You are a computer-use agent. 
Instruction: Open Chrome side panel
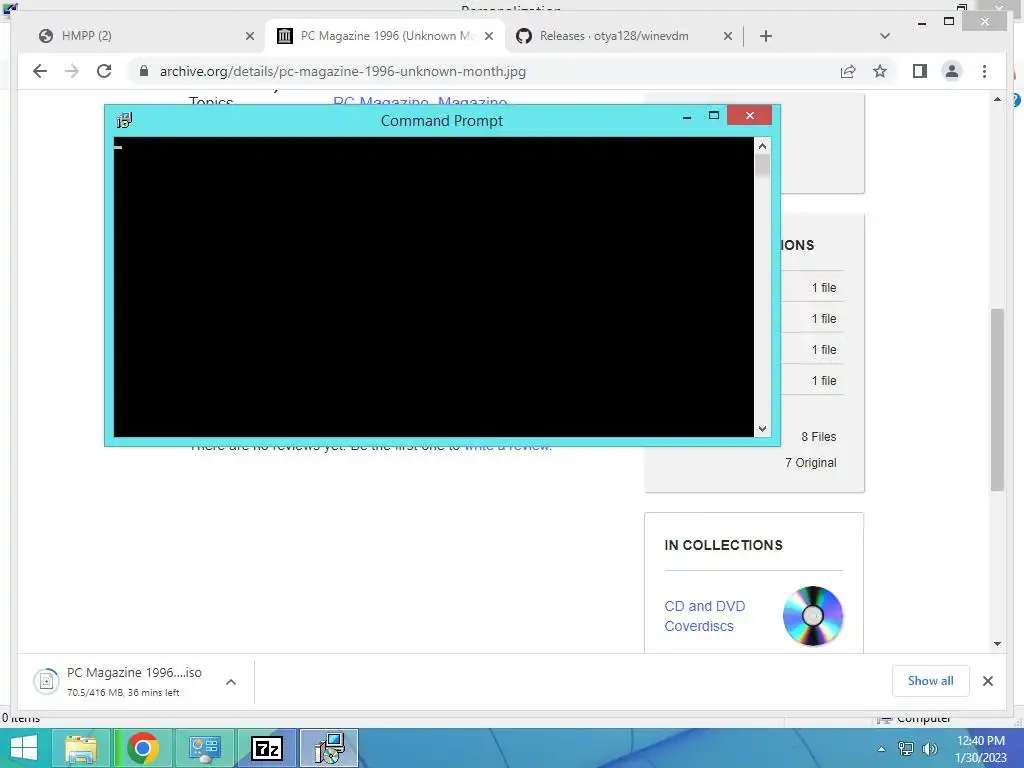pyautogui.click(x=920, y=71)
